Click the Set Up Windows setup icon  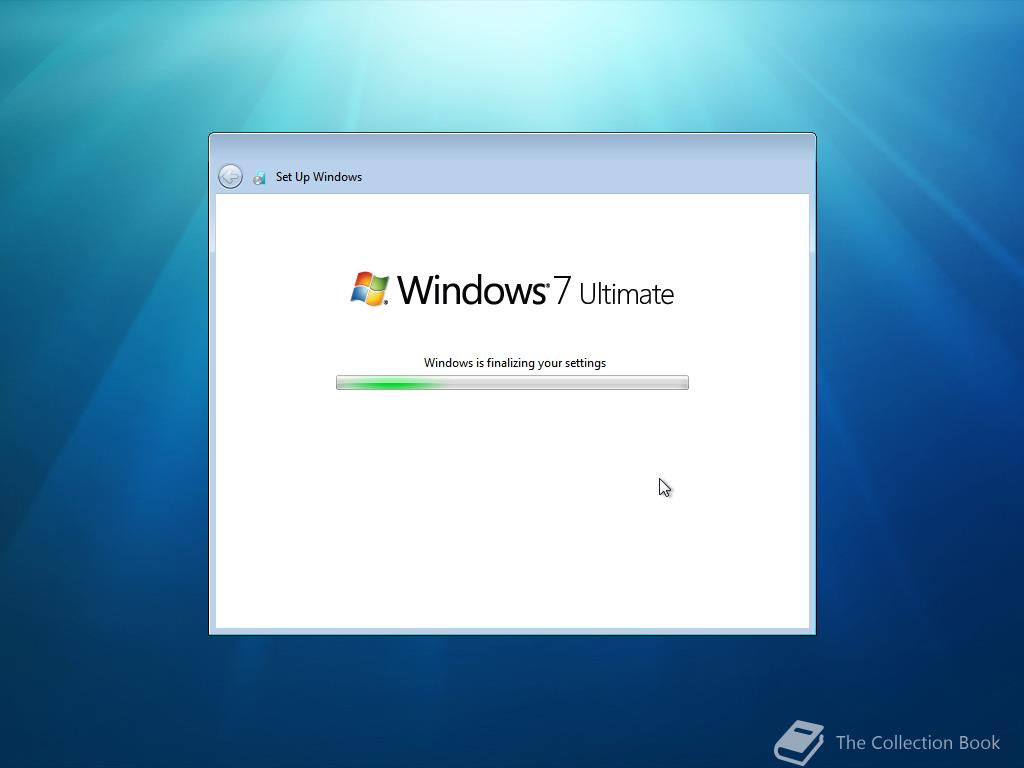[x=259, y=178]
